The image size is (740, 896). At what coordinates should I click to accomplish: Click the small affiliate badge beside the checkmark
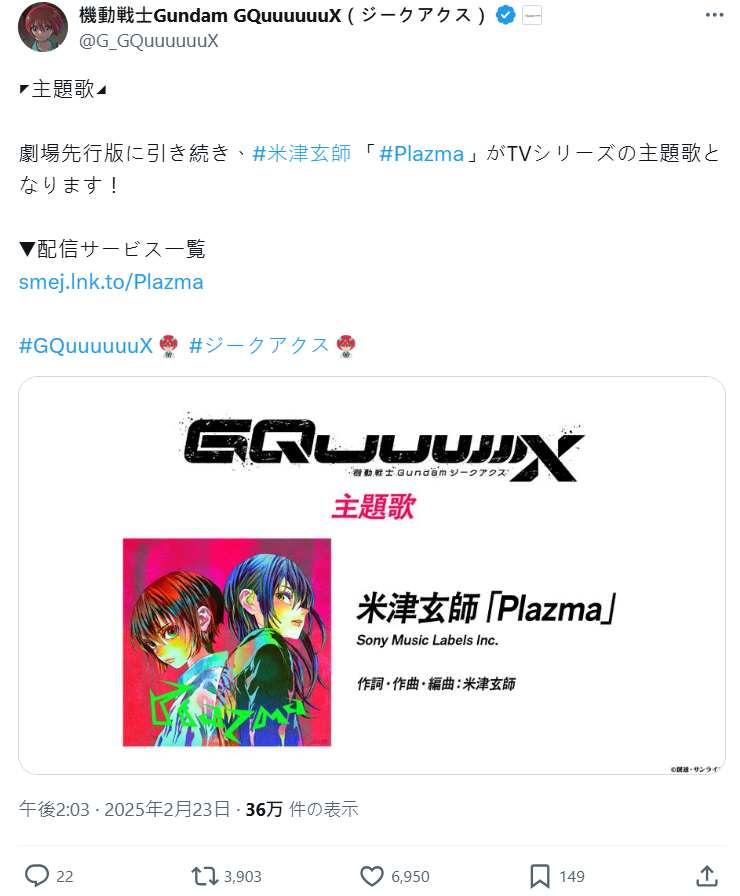pos(532,15)
